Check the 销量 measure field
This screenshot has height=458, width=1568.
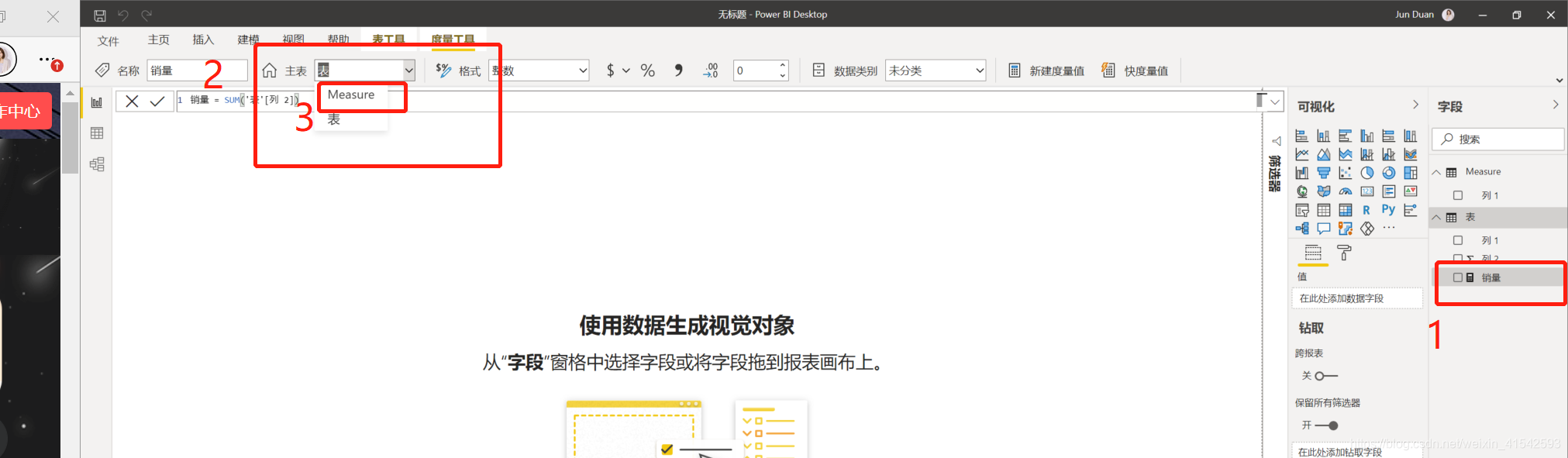coord(1458,277)
